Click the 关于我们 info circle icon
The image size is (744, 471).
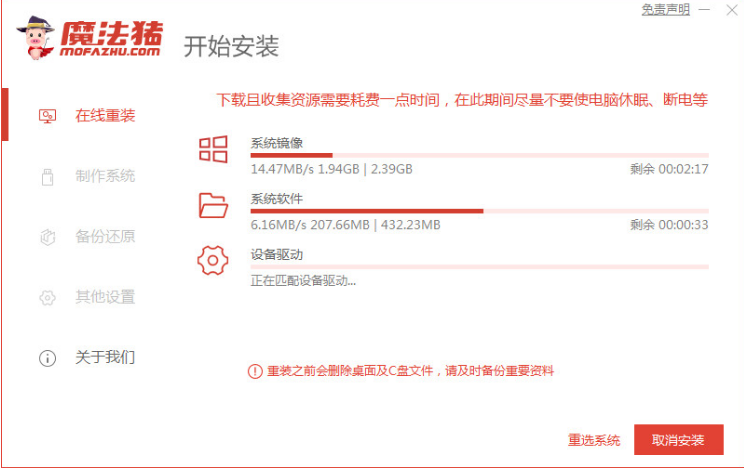click(47, 357)
